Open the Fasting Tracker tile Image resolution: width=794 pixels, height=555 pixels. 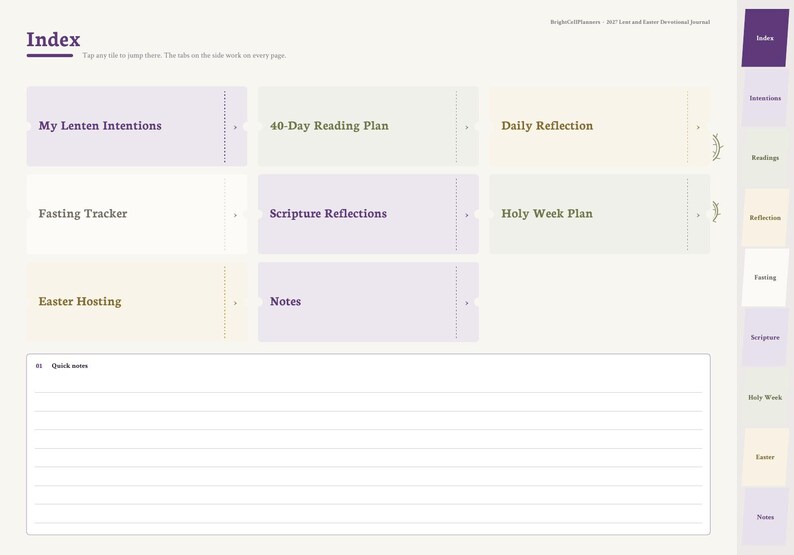137,214
